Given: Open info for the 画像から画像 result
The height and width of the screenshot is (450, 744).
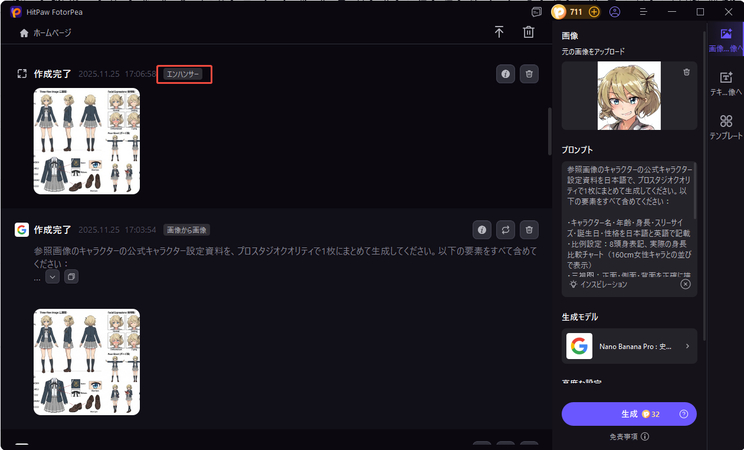Looking at the screenshot, I should click(482, 230).
